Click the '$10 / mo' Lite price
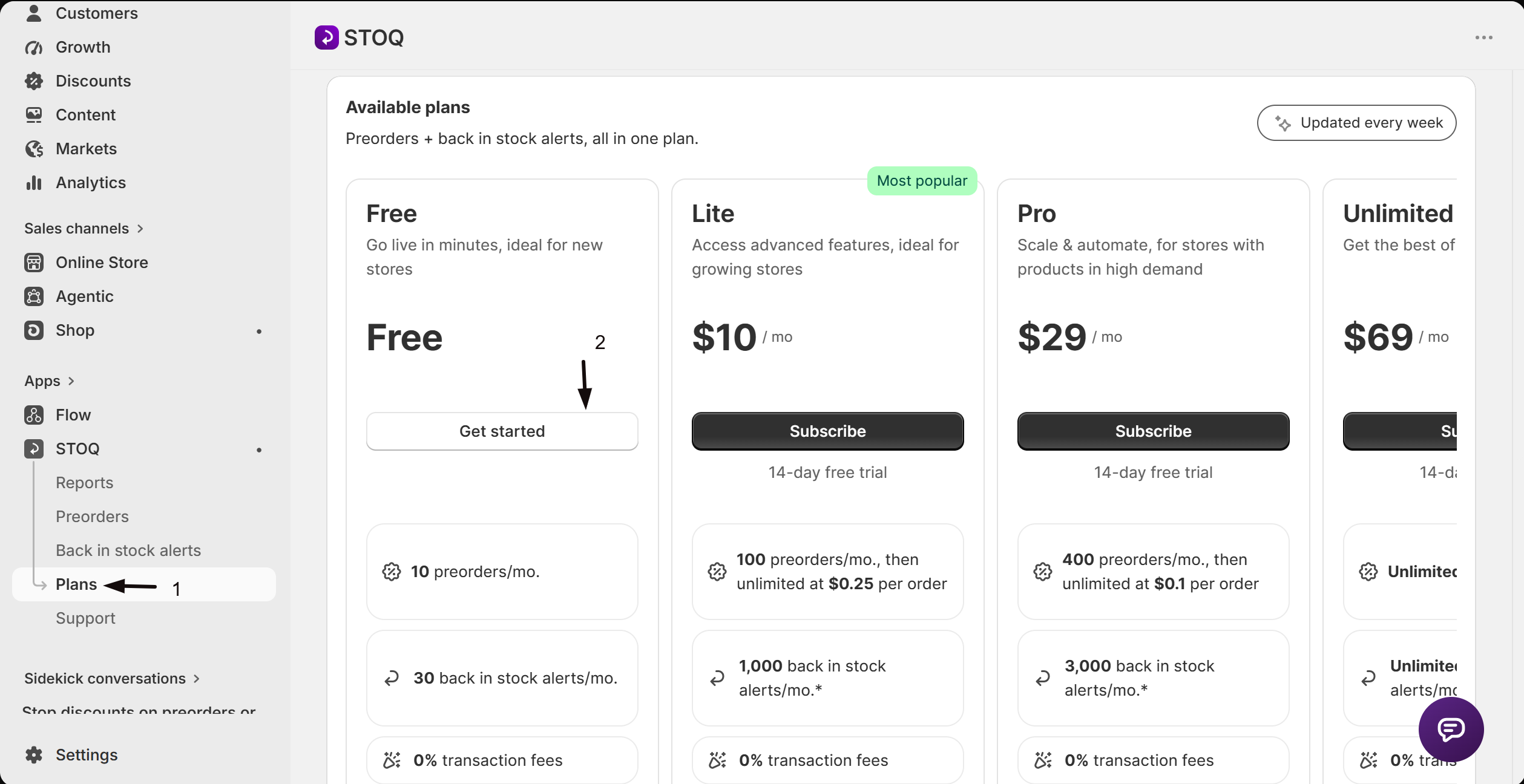The image size is (1524, 784). [x=742, y=337]
